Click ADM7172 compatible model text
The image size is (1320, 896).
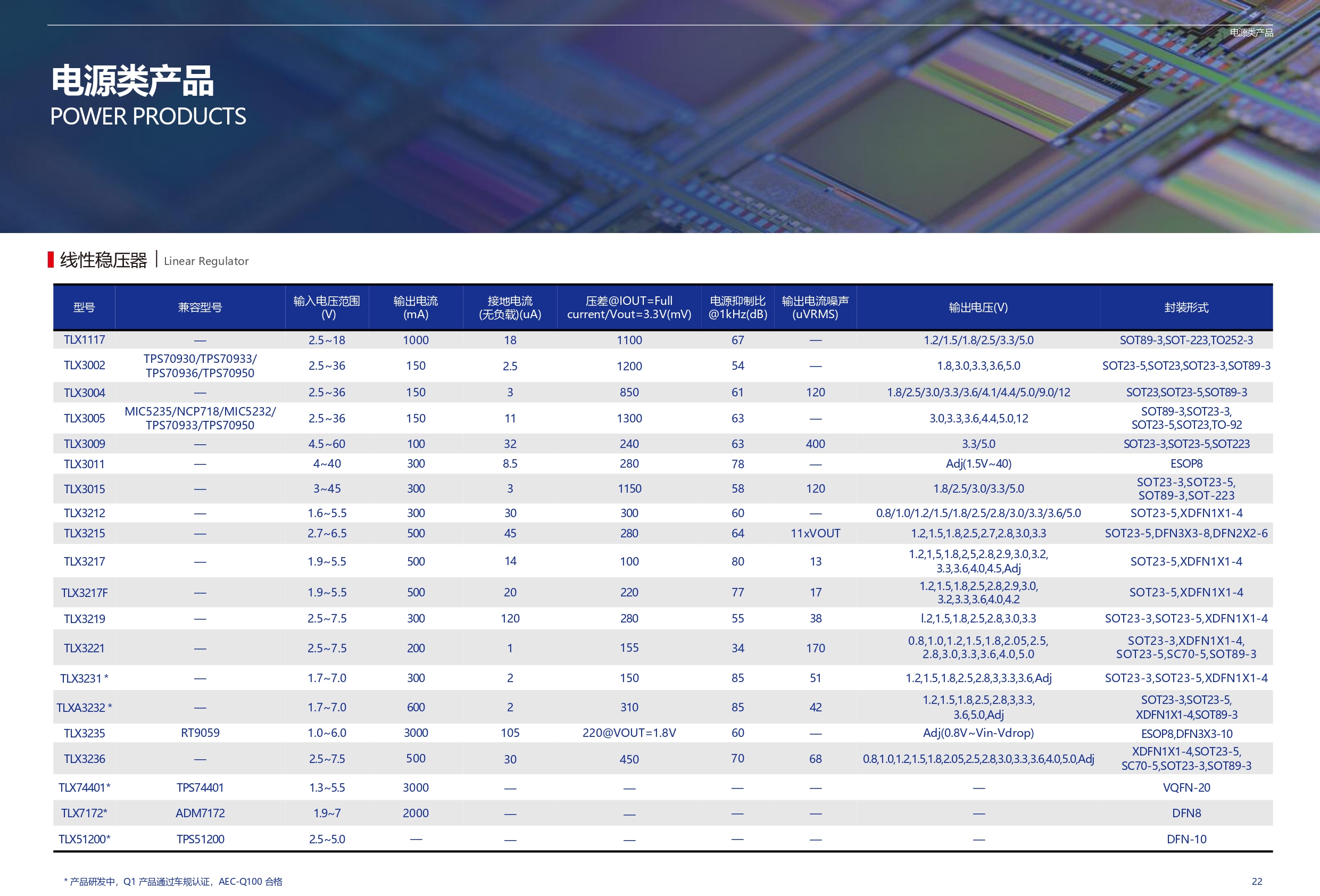click(x=200, y=813)
